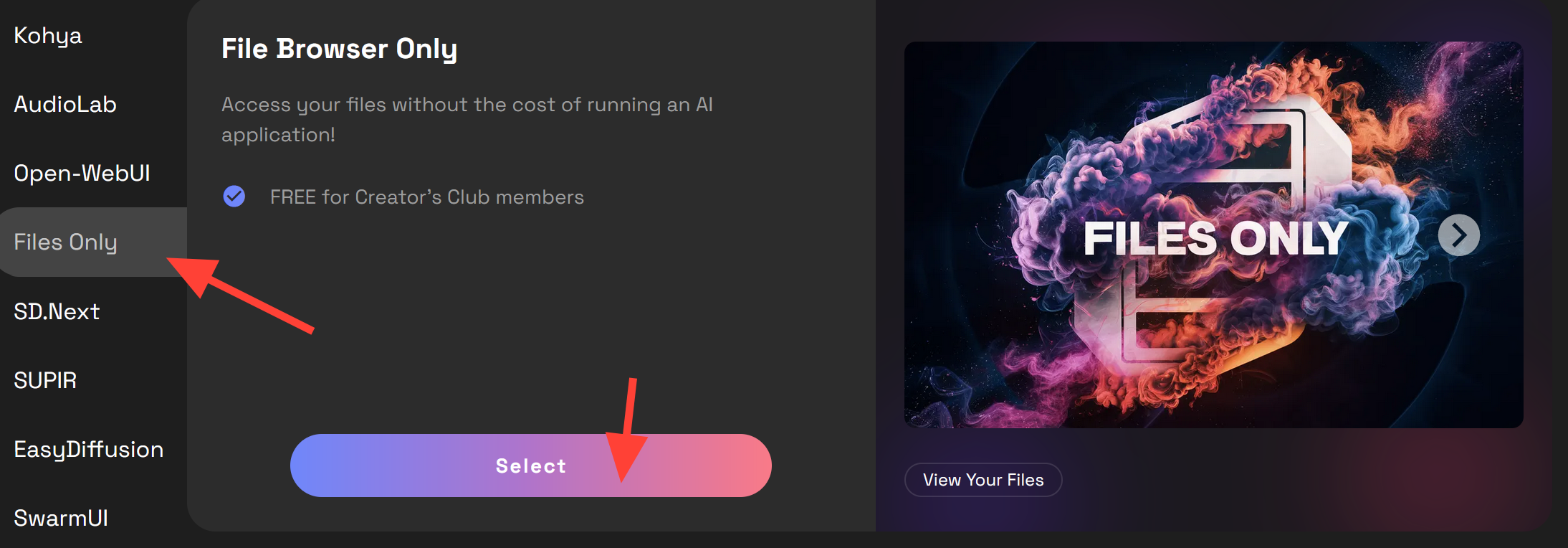This screenshot has width=1568, height=548.
Task: Select the Kohya application in the sidebar
Action: (x=47, y=34)
